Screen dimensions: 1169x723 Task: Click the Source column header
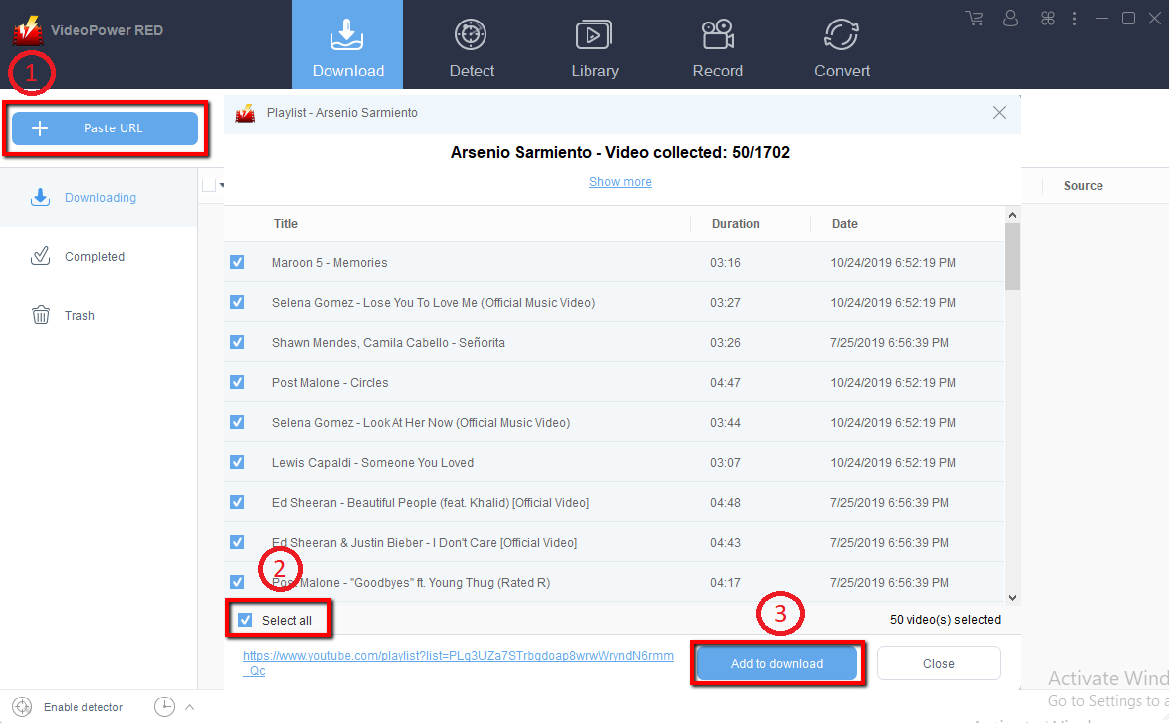coord(1083,186)
